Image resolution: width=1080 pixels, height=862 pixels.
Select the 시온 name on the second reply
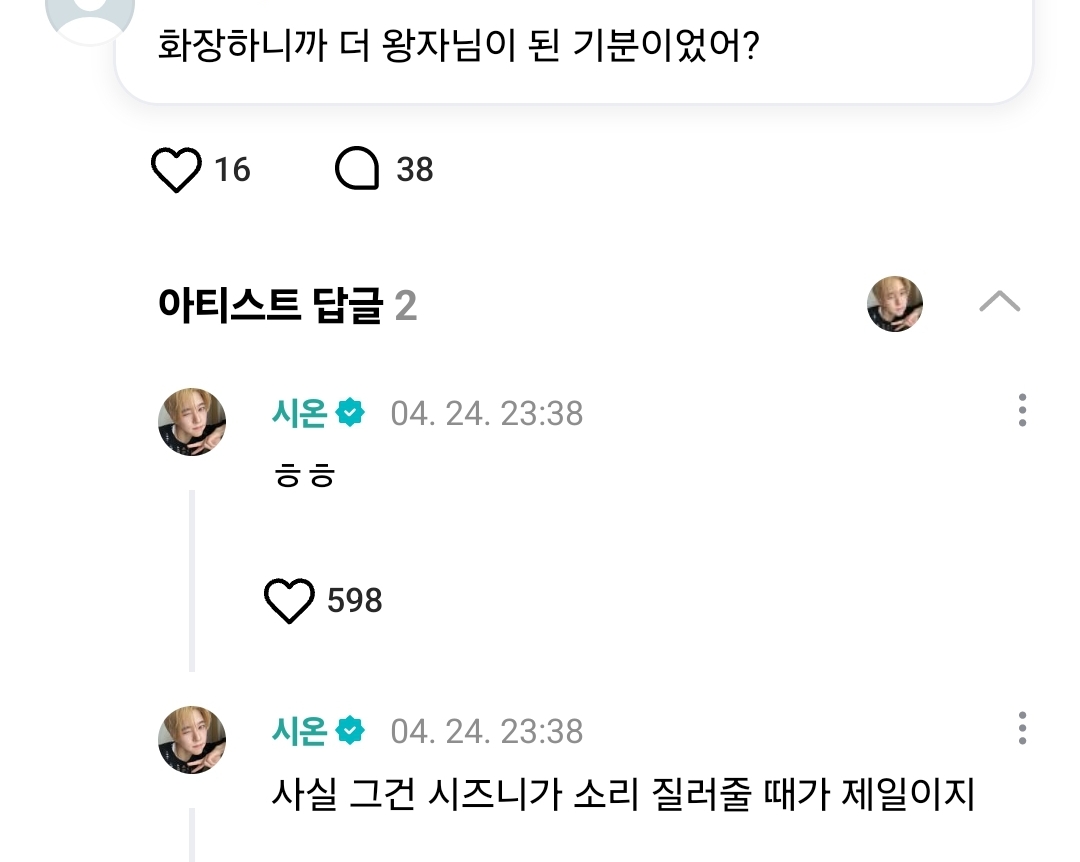tap(299, 731)
